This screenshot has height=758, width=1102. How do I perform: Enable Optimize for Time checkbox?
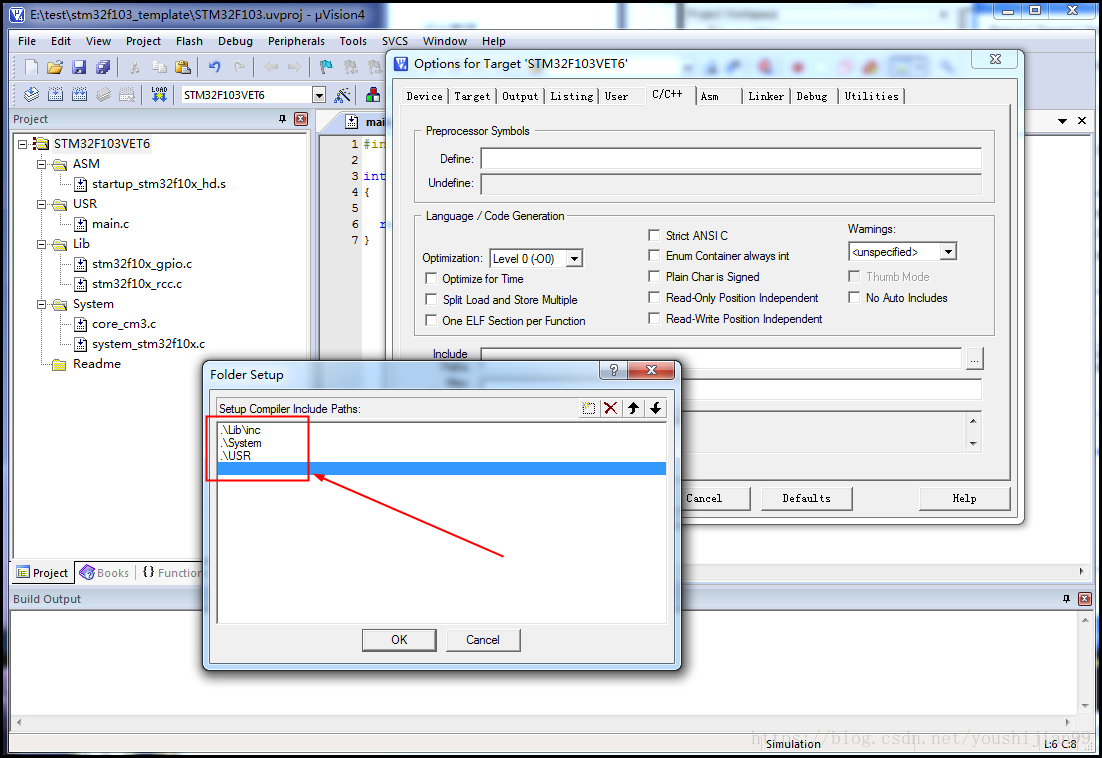click(x=431, y=278)
